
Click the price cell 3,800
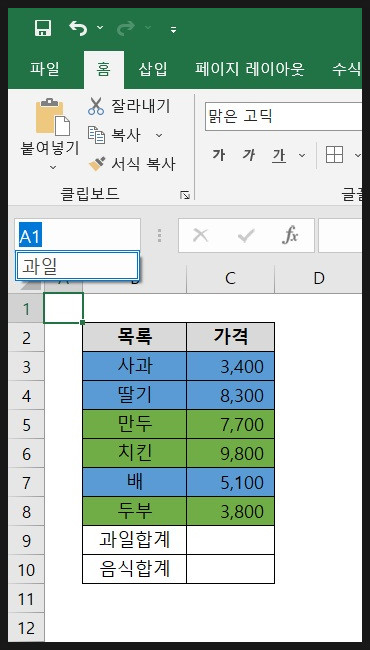(x=230, y=512)
